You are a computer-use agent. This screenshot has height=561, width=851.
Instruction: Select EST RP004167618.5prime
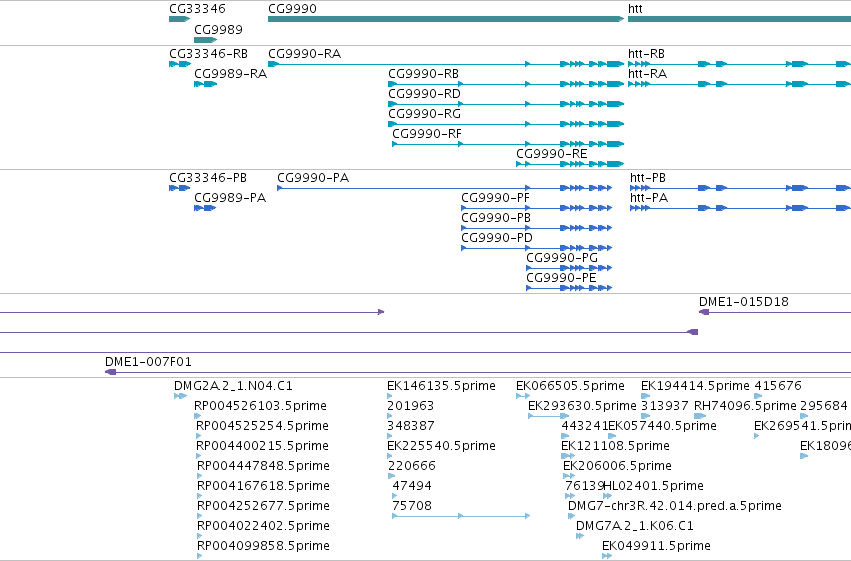[263, 487]
